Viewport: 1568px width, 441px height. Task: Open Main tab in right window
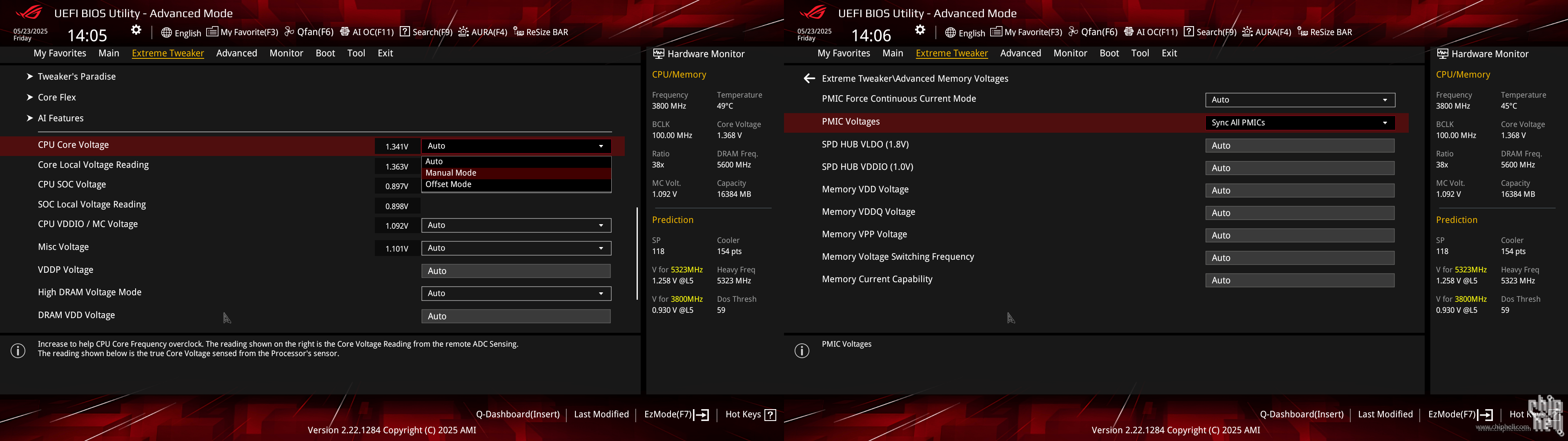click(x=893, y=53)
